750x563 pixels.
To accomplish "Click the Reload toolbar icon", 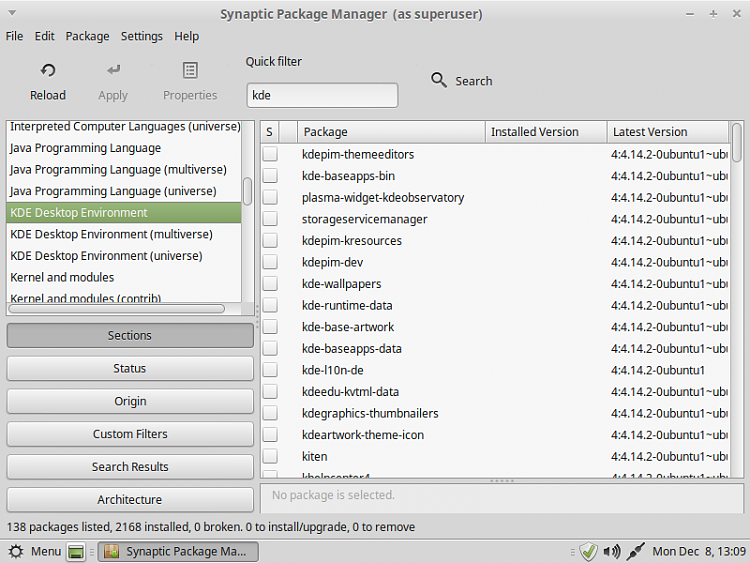I will 48,70.
